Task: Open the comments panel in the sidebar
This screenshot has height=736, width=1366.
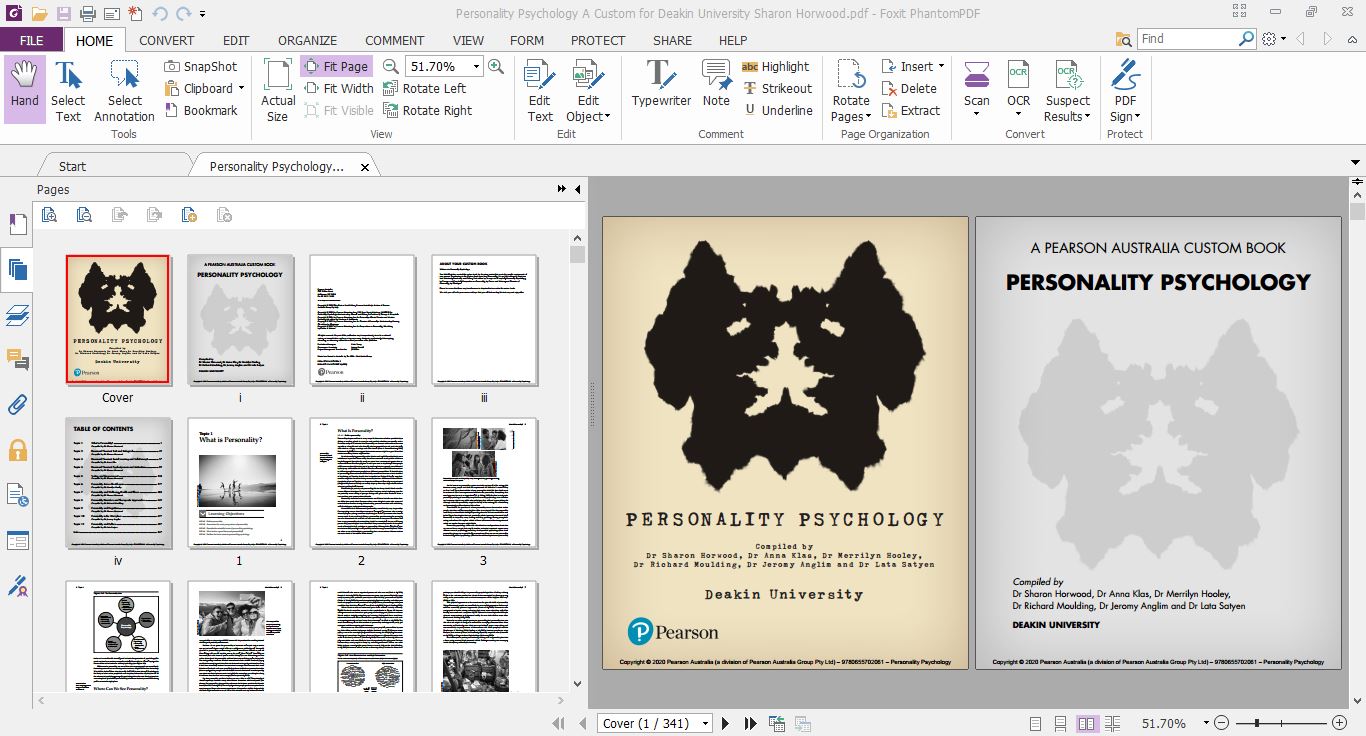Action: (x=17, y=359)
